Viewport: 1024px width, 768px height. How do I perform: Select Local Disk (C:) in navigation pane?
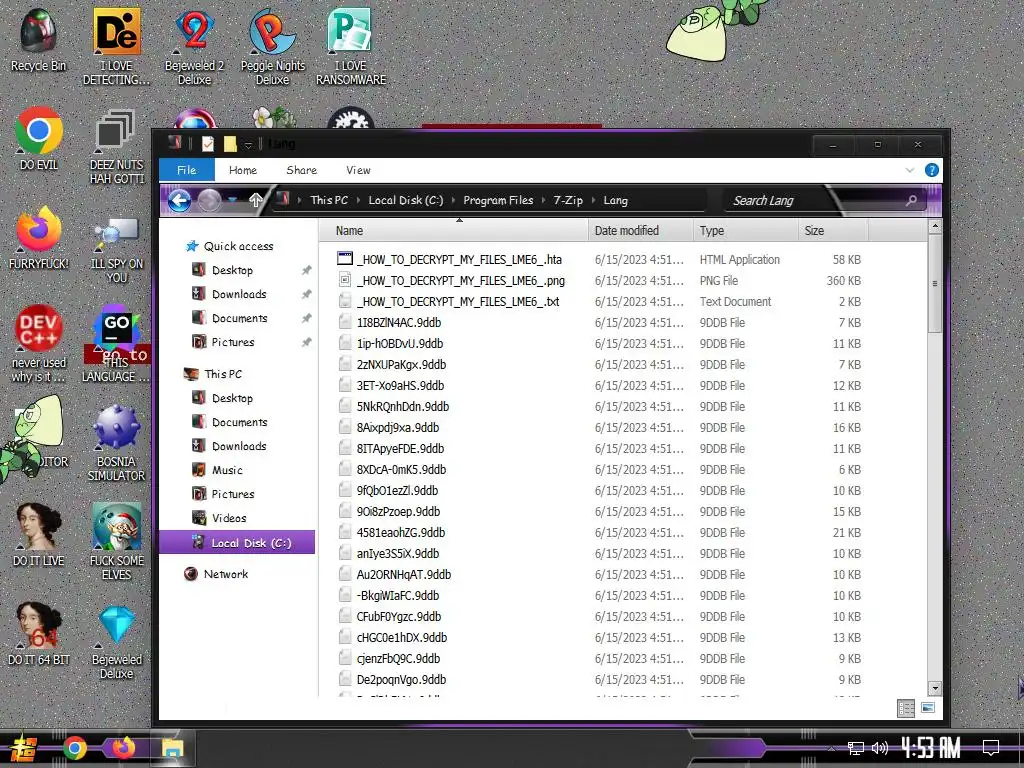coord(238,543)
